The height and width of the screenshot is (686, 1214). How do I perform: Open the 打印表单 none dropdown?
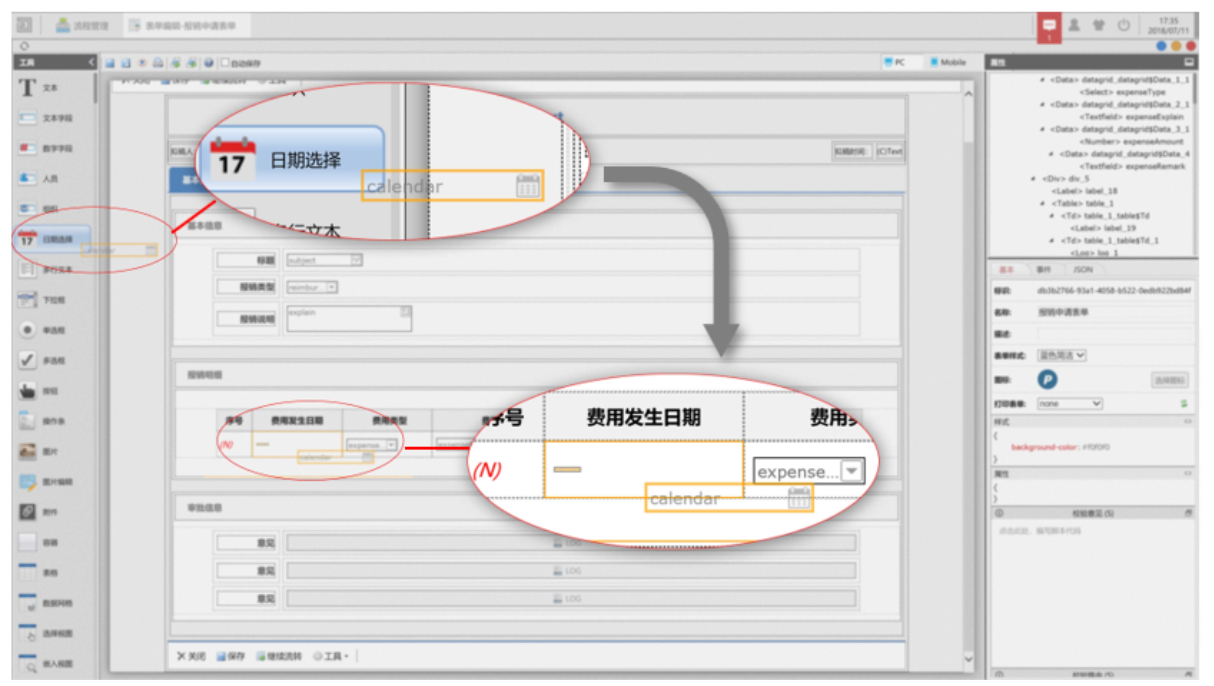click(x=1069, y=404)
